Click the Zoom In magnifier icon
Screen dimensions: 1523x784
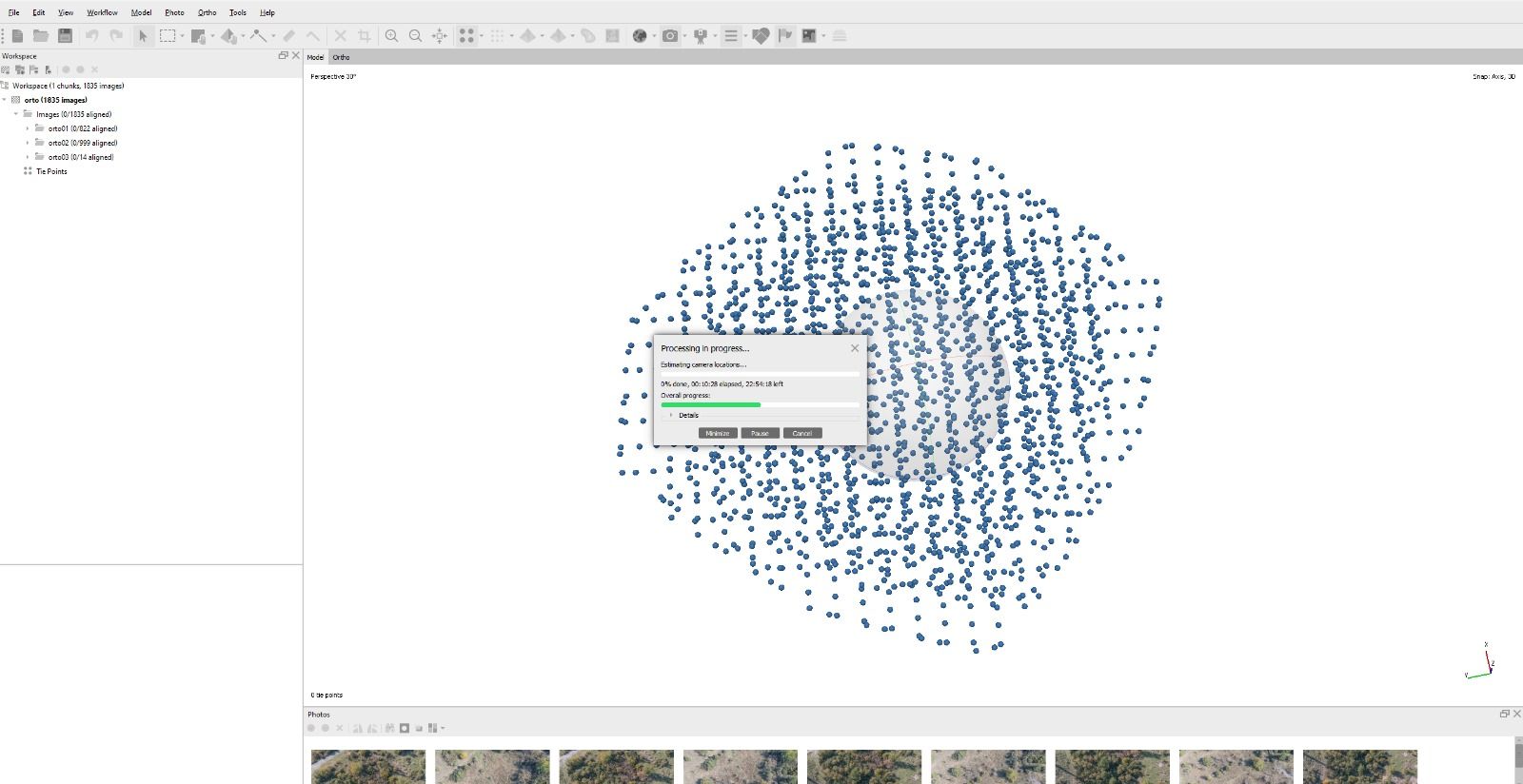[x=391, y=36]
